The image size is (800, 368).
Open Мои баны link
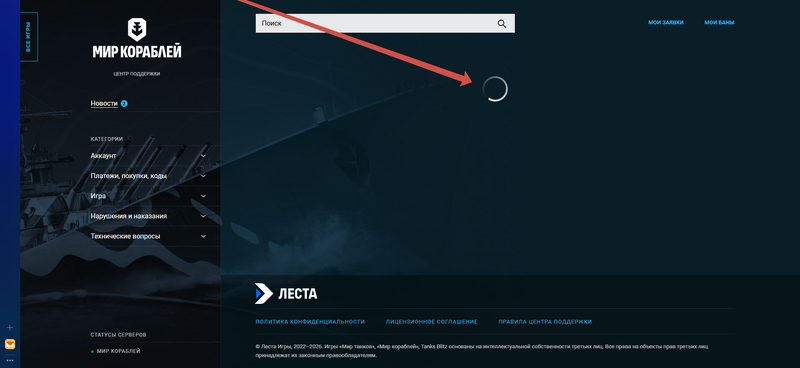coord(719,22)
